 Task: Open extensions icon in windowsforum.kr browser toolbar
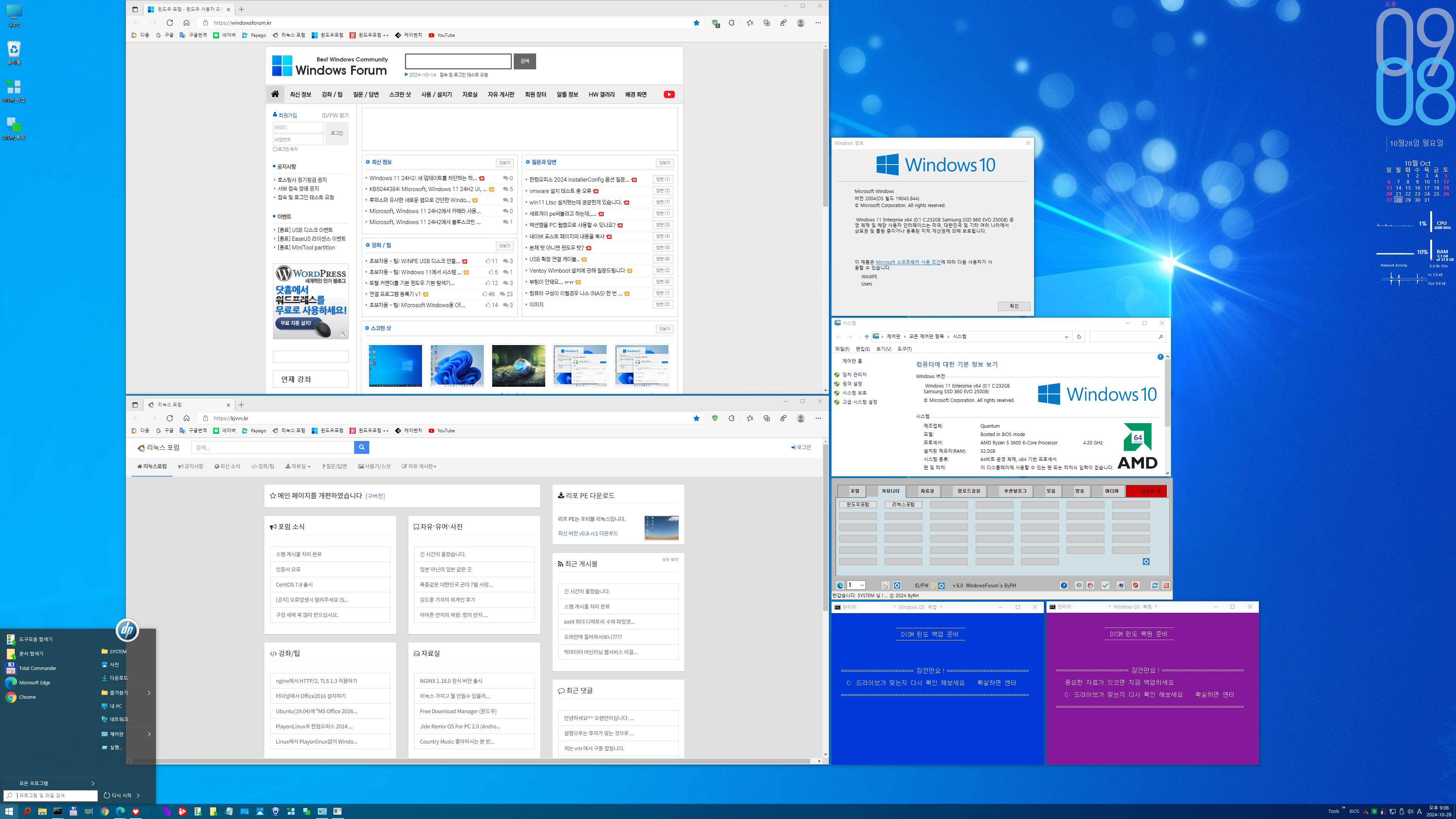(x=731, y=23)
